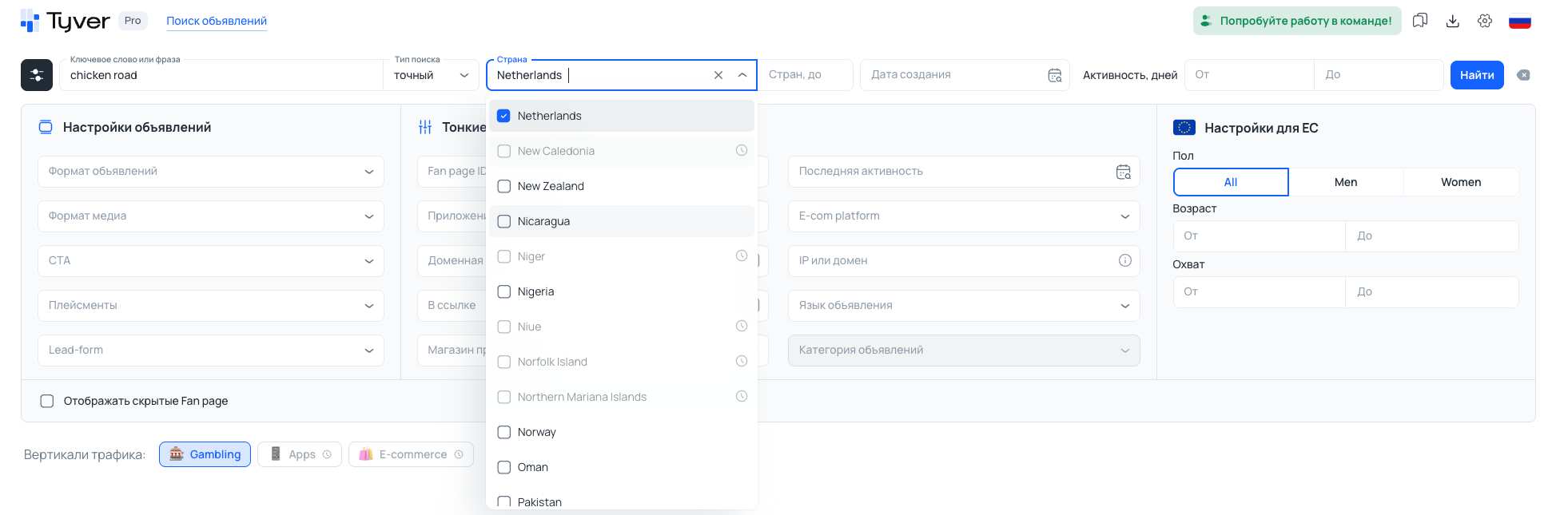Collapse the Страна dropdown chevron
1568x515 pixels.
point(742,75)
